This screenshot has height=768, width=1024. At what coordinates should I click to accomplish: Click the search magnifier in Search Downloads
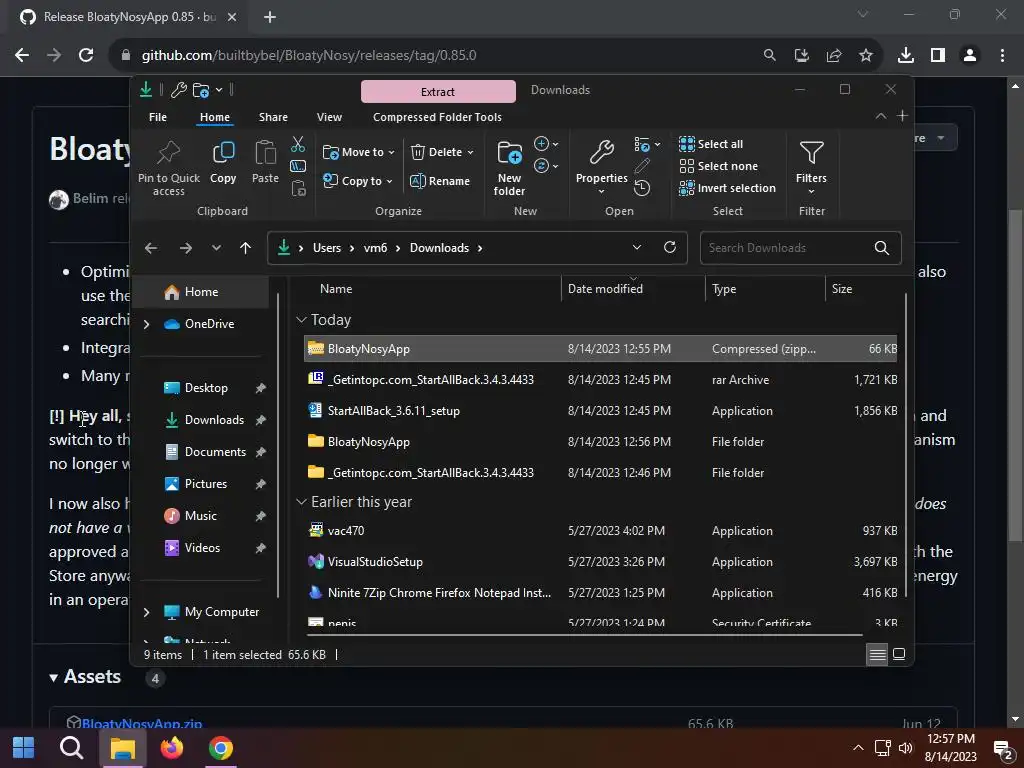tap(882, 248)
